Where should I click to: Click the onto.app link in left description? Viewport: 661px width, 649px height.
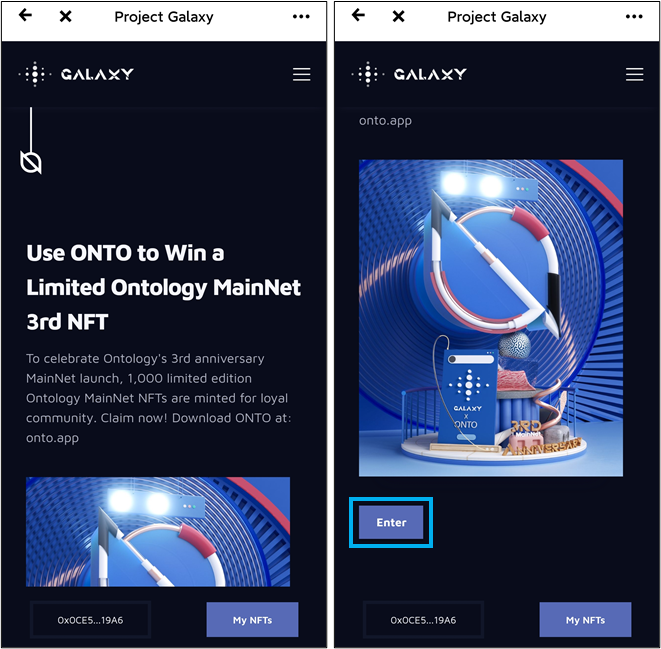52,438
